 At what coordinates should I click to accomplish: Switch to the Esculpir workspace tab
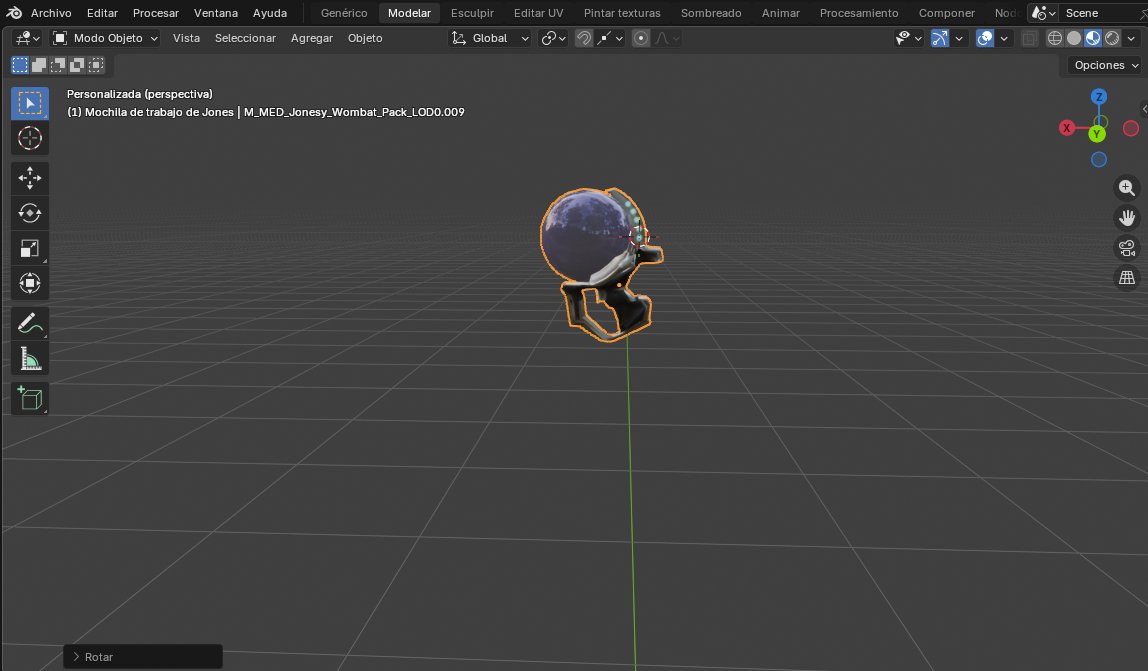coord(472,13)
